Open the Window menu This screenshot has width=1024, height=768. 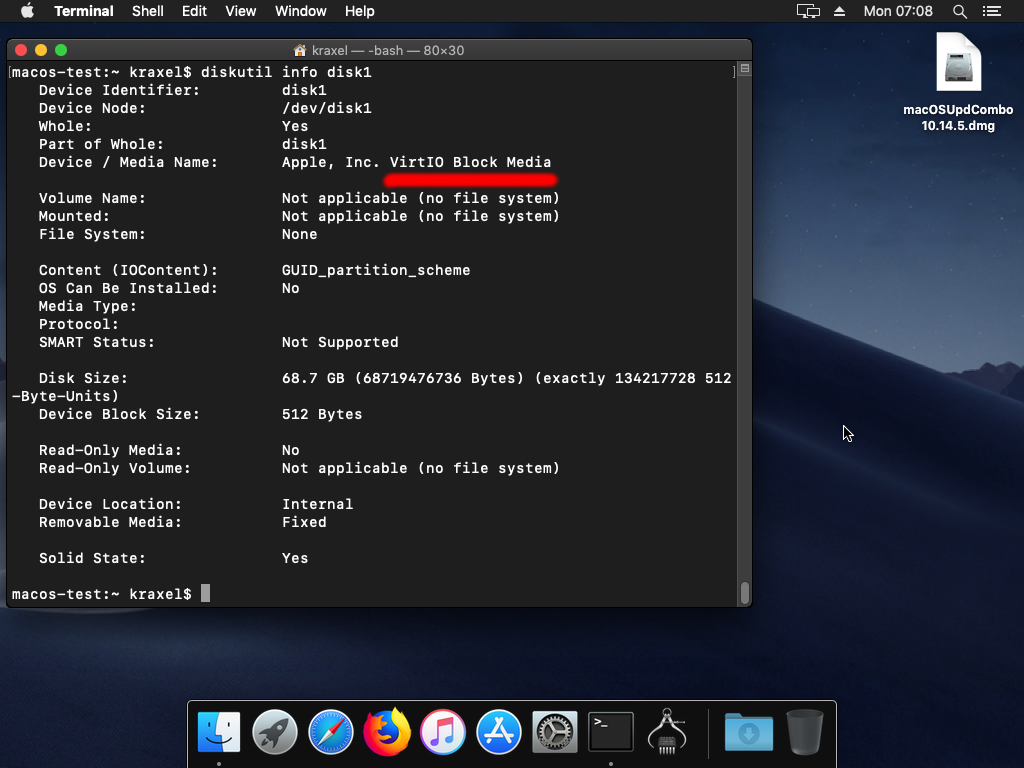(x=300, y=11)
